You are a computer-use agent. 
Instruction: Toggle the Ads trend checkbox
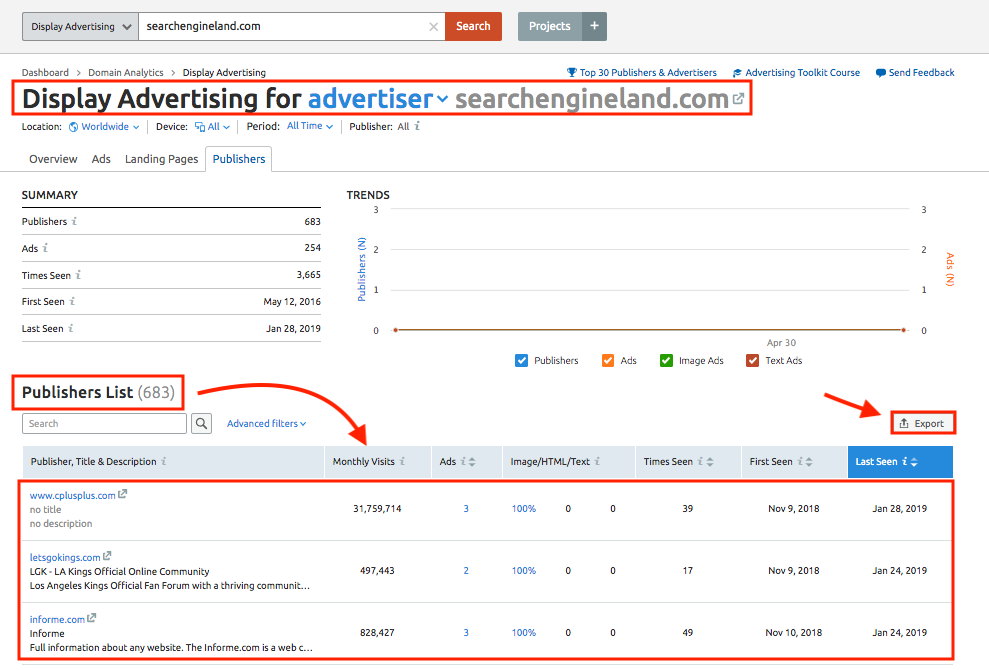pyautogui.click(x=608, y=360)
